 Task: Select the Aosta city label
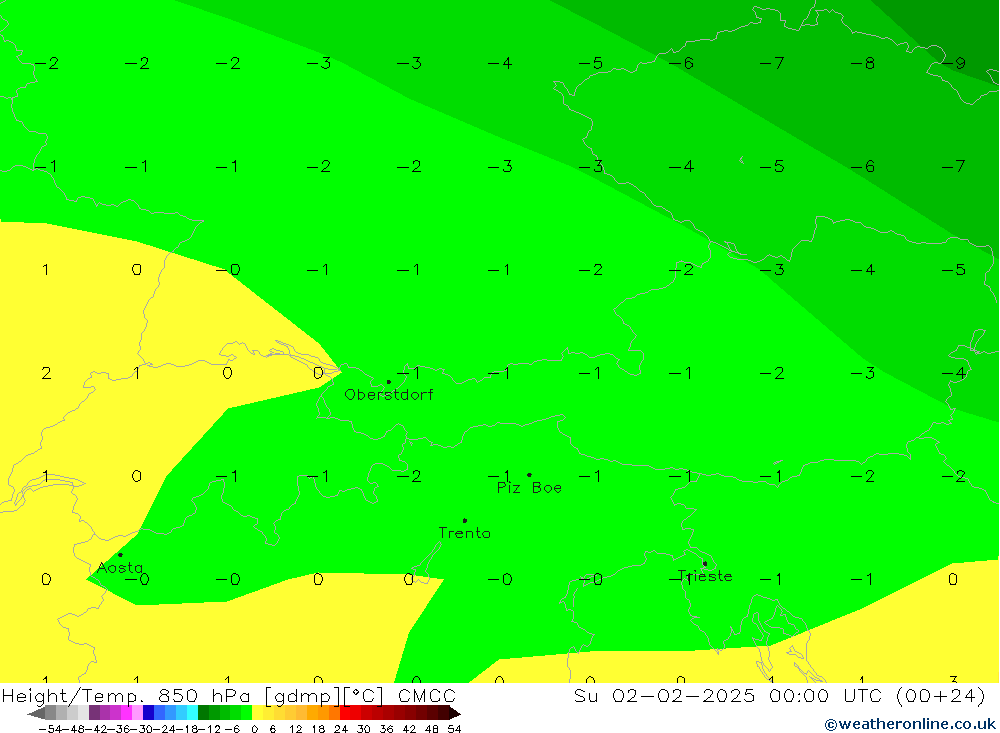[119, 567]
